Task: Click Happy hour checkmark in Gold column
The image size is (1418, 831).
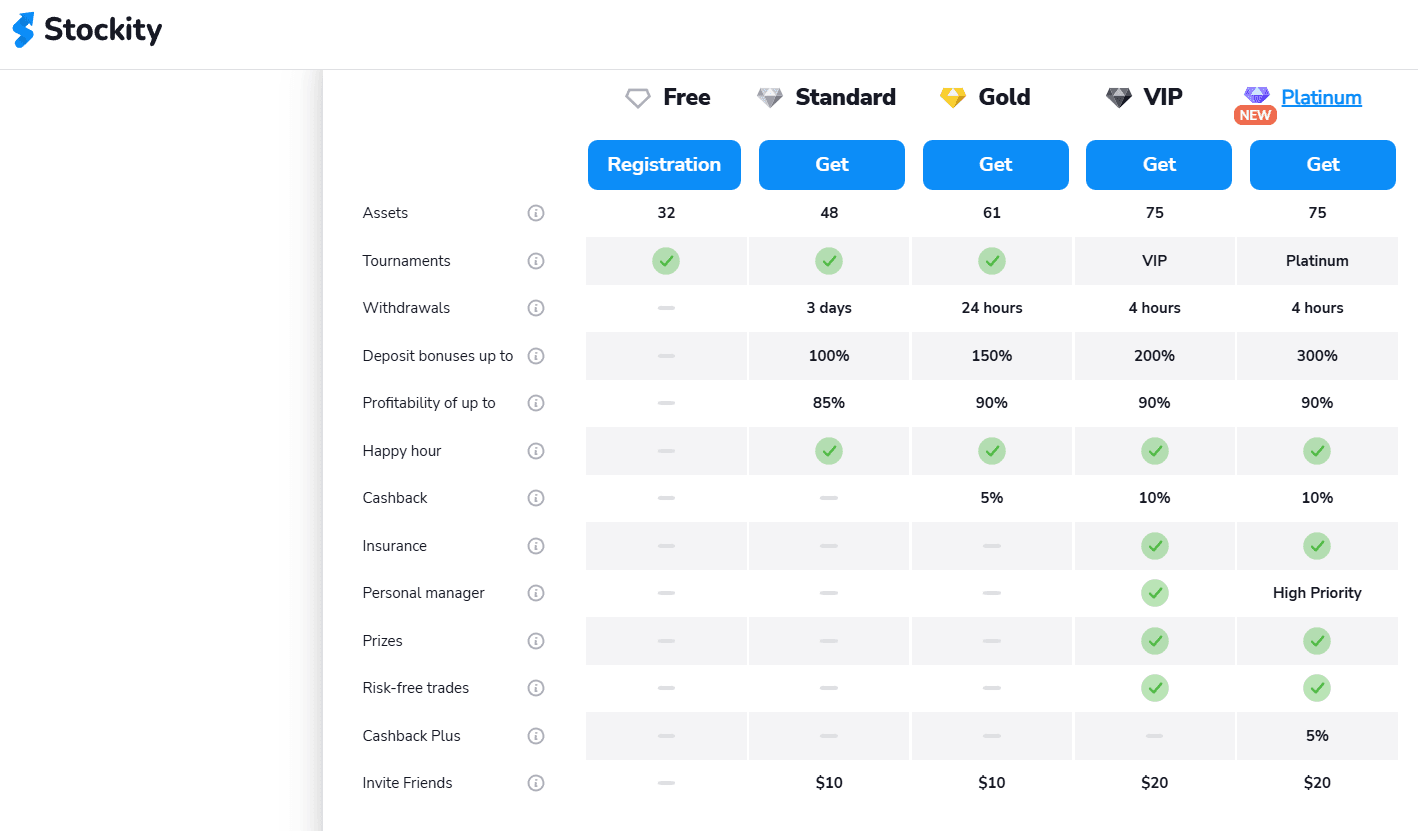Action: click(992, 451)
